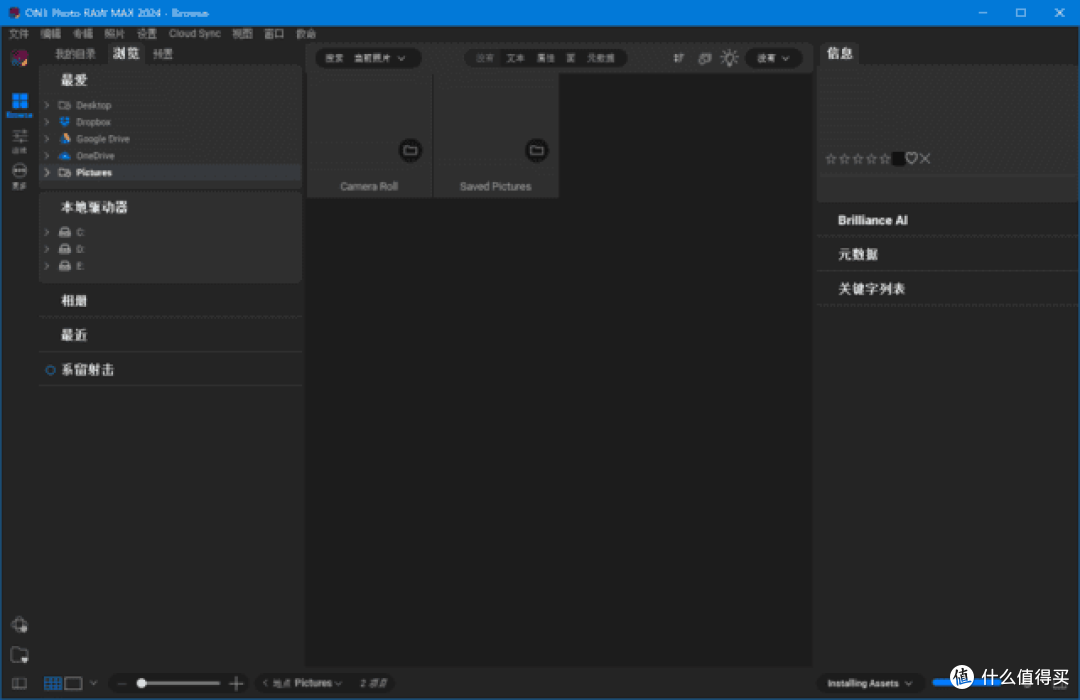Open the Saved Pictures folder thumbnail

pyautogui.click(x=496, y=136)
